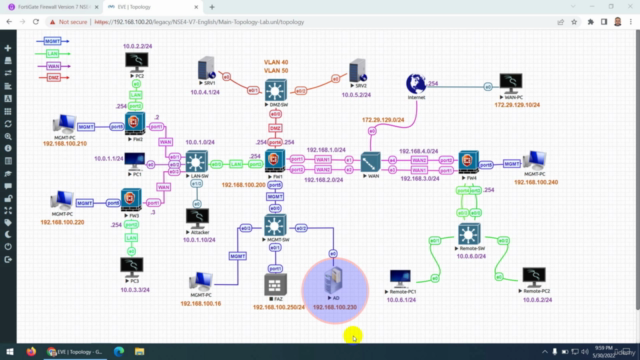Toggle night mode moon icon
The width and height of the screenshot is (640, 360).
click(8, 235)
